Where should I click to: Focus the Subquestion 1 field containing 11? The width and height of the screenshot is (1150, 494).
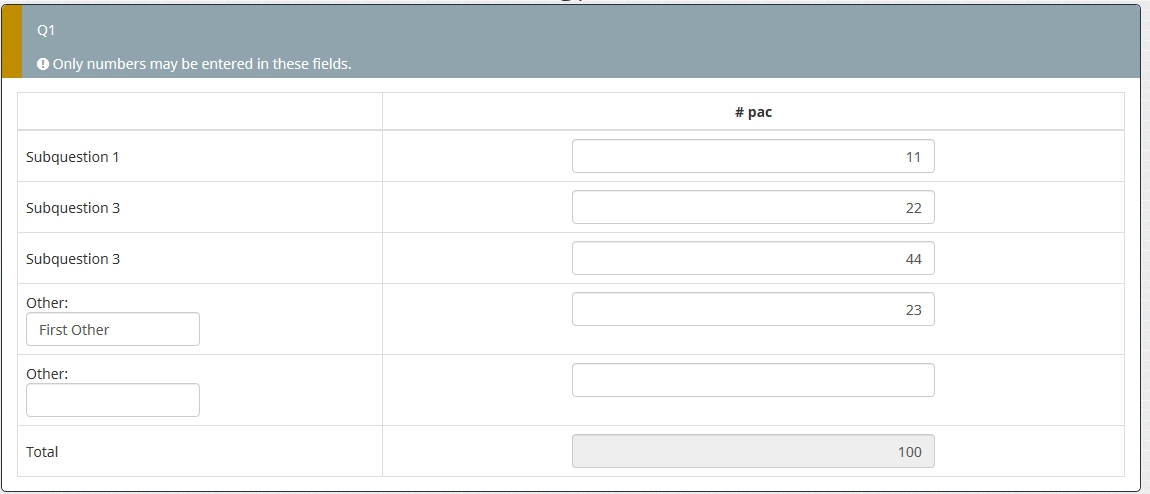click(753, 157)
